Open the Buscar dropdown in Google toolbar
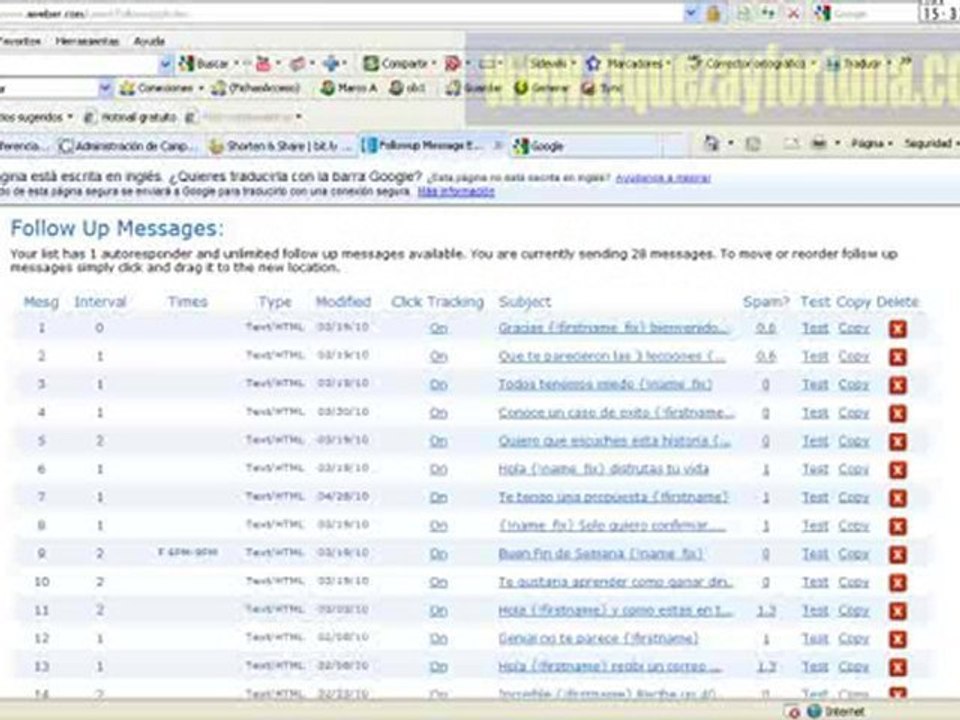 click(x=236, y=63)
